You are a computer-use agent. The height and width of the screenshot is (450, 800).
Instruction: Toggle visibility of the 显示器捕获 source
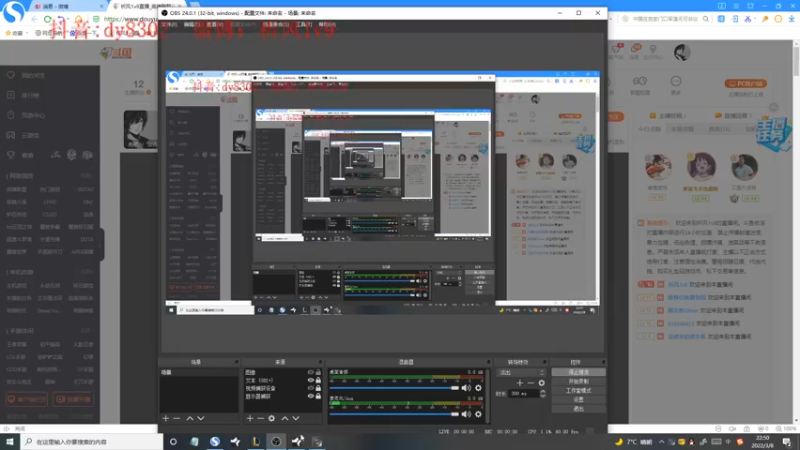[x=310, y=396]
